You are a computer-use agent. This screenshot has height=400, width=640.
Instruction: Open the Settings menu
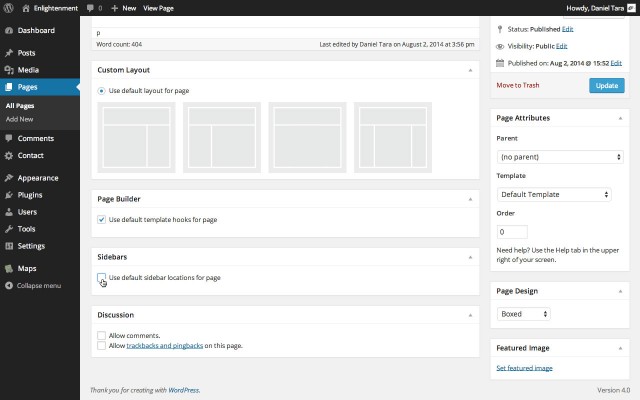(x=31, y=246)
